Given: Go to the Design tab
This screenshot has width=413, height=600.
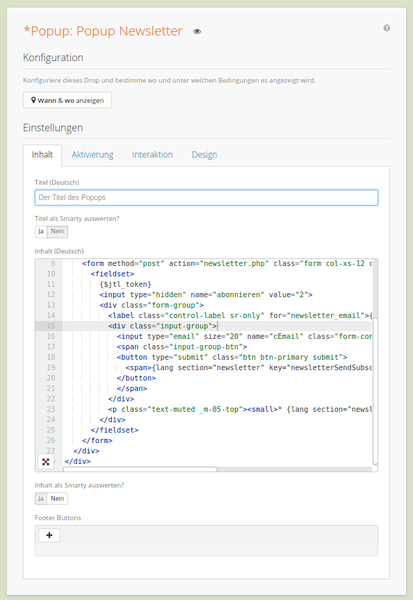Looking at the screenshot, I should (x=204, y=155).
